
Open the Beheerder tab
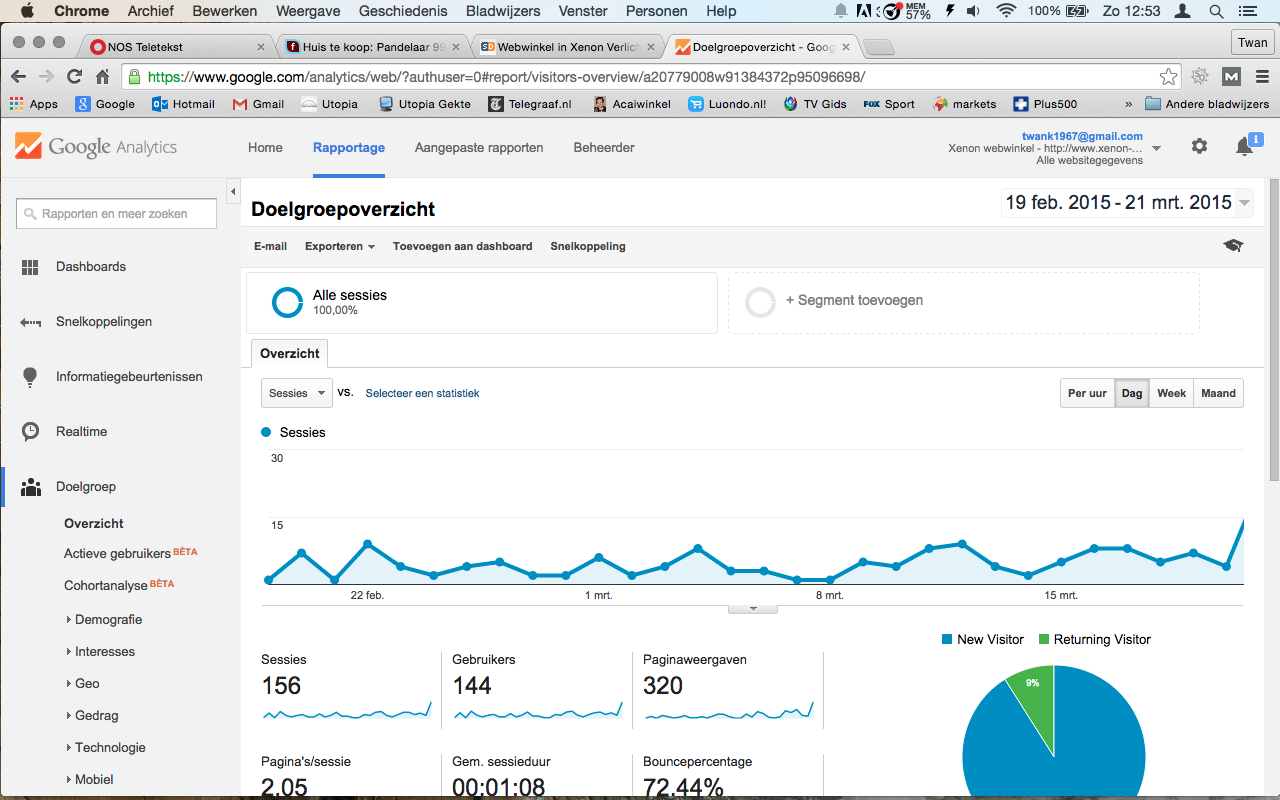(604, 147)
